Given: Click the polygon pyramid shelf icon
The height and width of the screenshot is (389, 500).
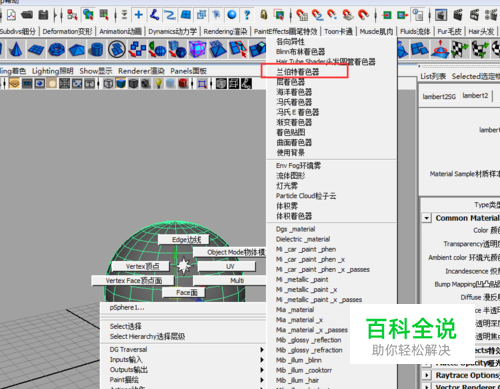Looking at the screenshot, I should click(77, 50).
